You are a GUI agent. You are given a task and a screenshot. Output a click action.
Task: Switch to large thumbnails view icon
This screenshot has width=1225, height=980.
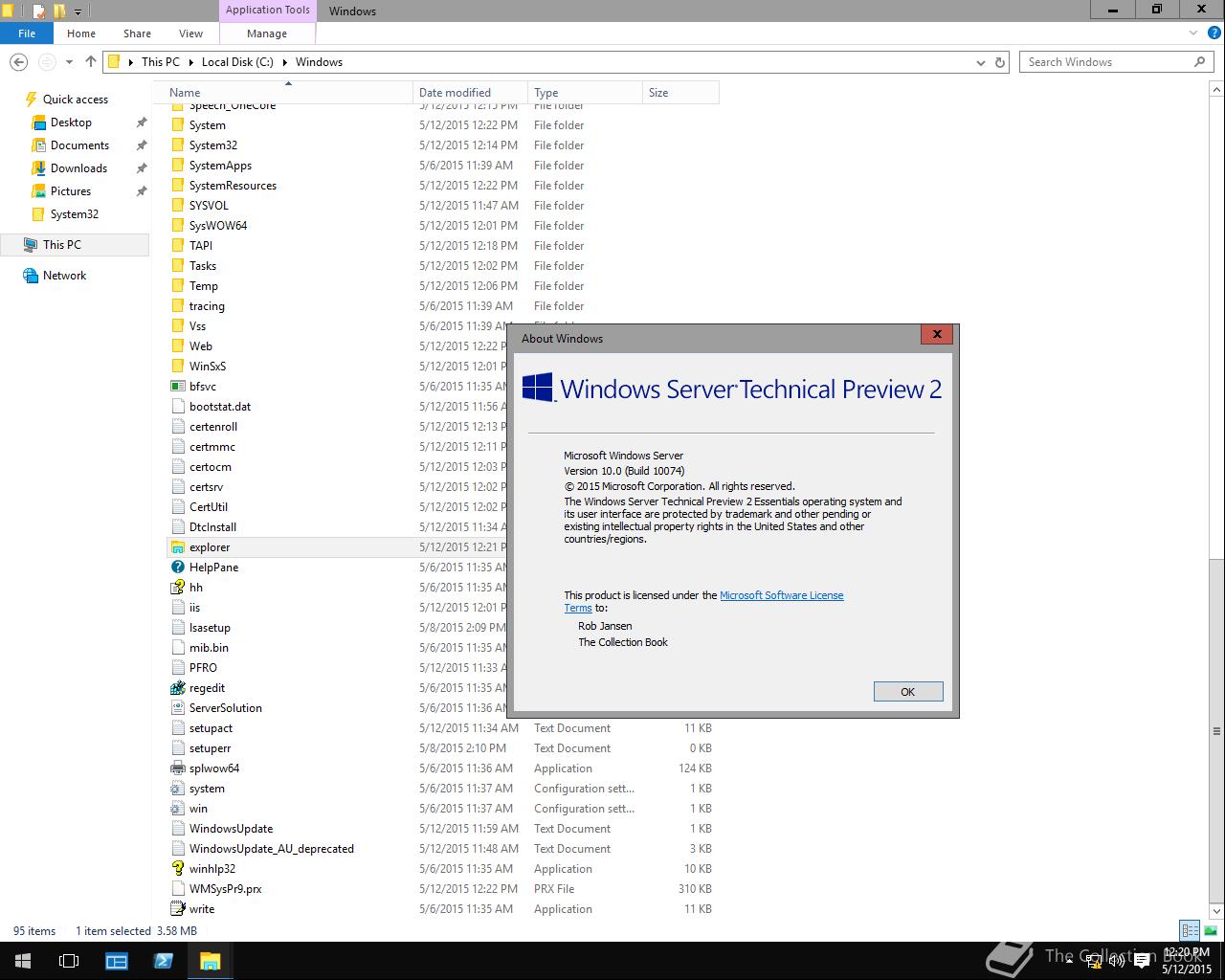(x=1210, y=930)
